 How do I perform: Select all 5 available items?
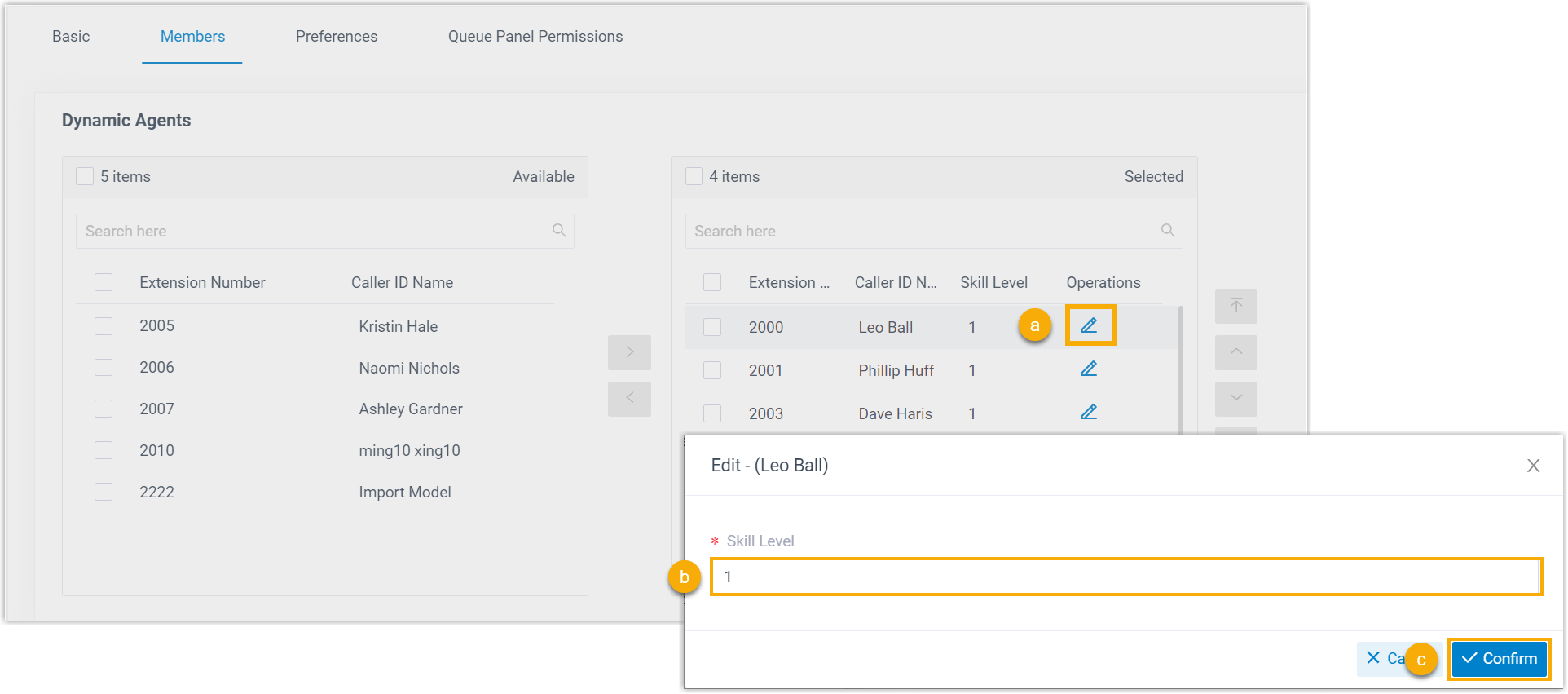pos(85,177)
